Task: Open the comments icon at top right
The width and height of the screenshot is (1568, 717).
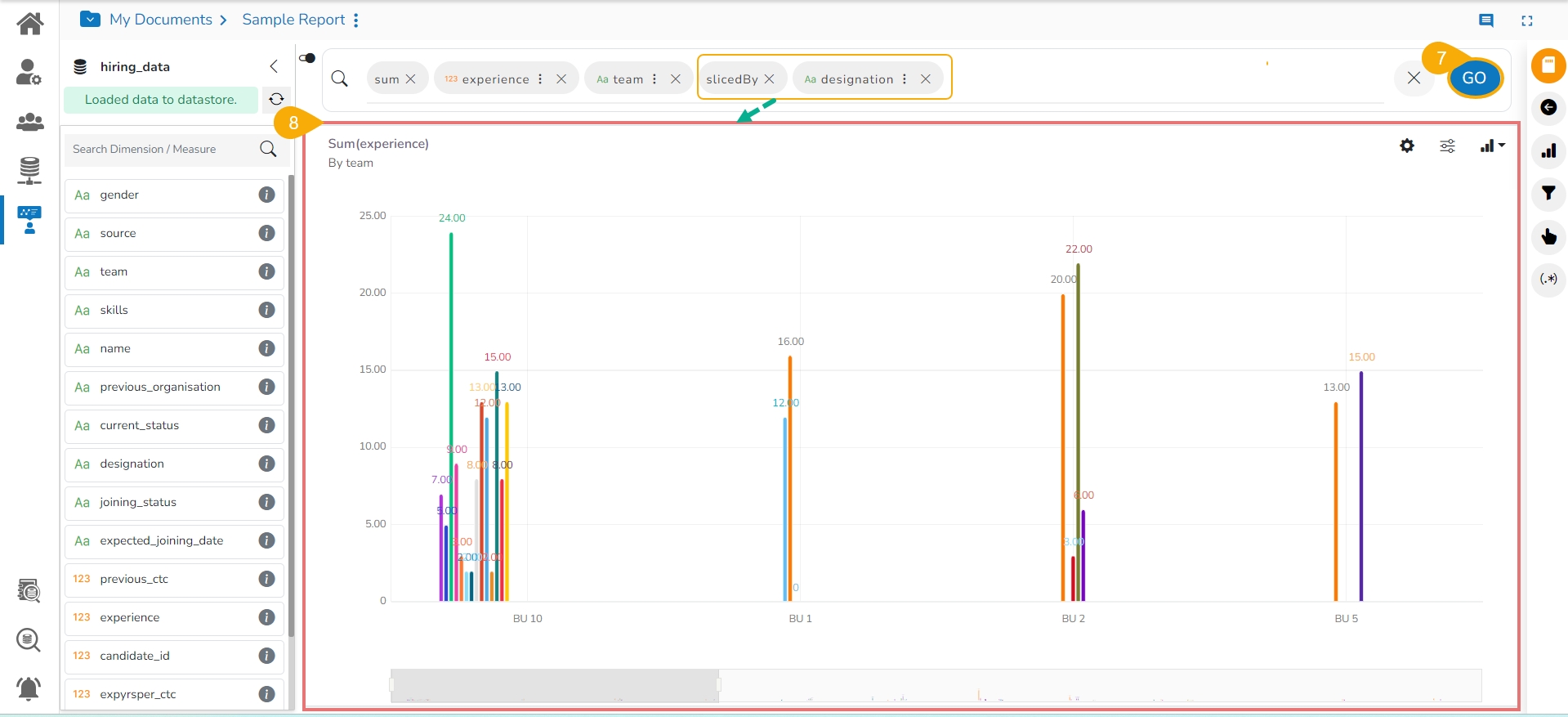Action: pyautogui.click(x=1486, y=20)
